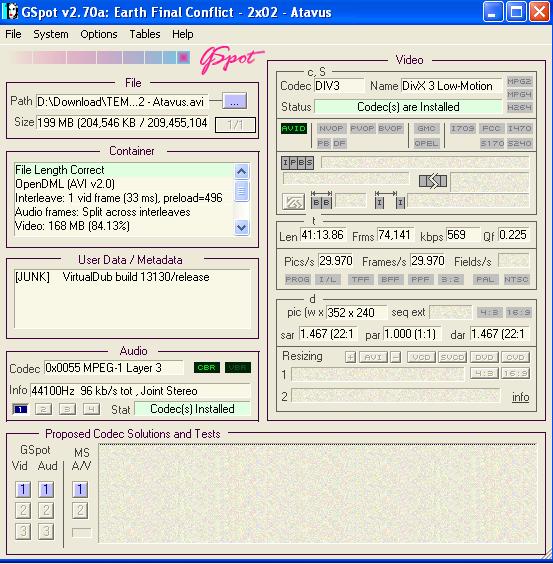The width and height of the screenshot is (553, 564).
Task: Click the green CBR audio indicator
Action: coord(207,368)
